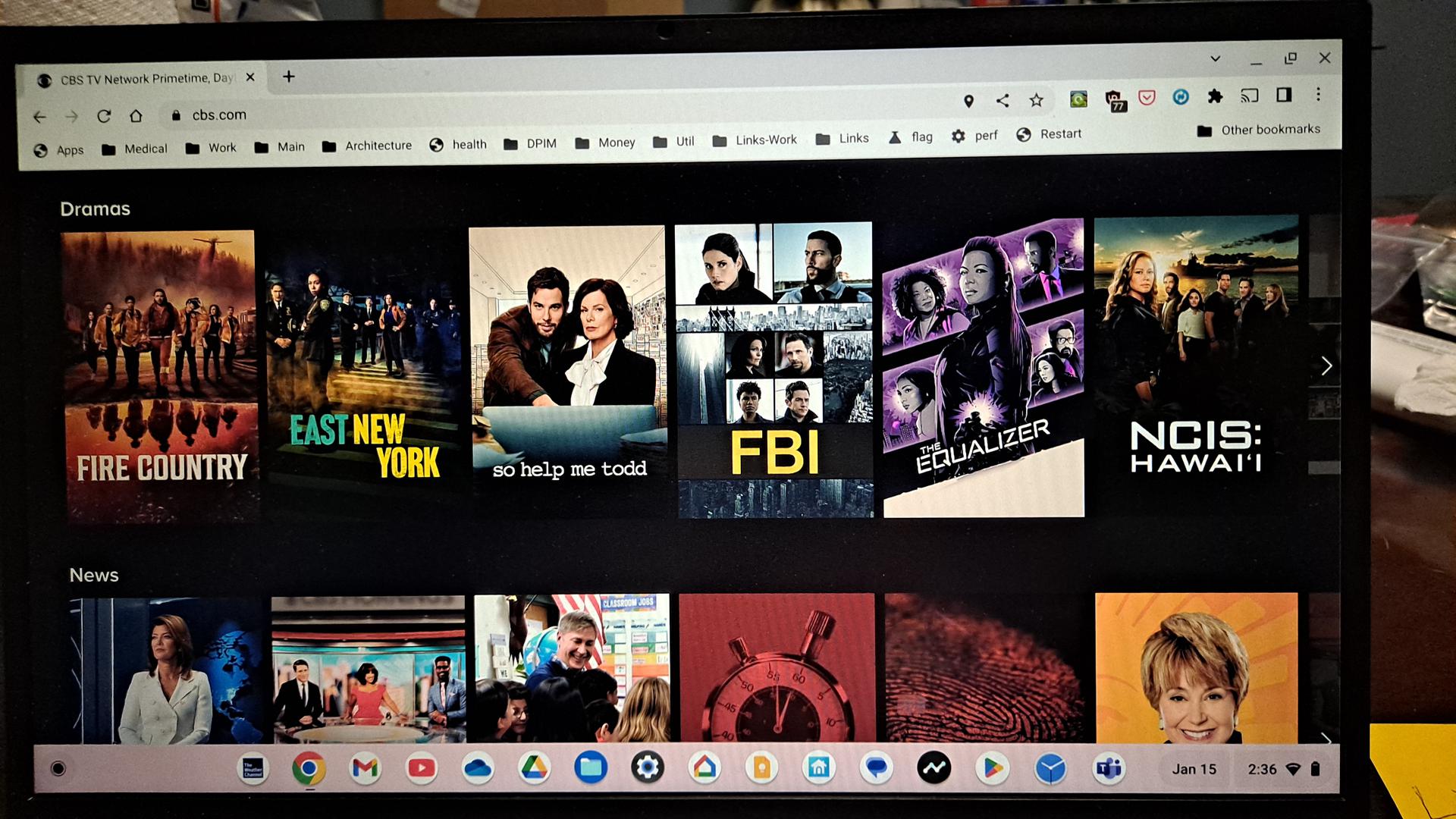Click the Home button in the toolbar
The width and height of the screenshot is (1456, 819).
point(136,116)
